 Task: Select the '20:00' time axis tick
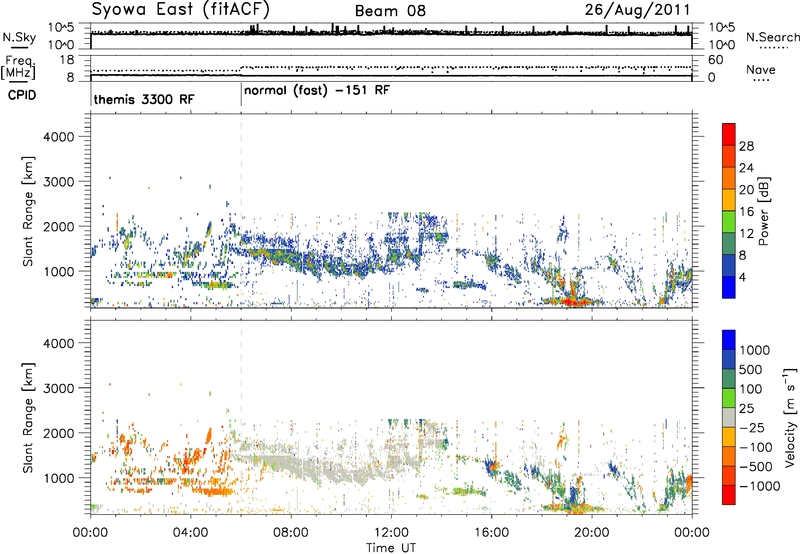point(592,533)
